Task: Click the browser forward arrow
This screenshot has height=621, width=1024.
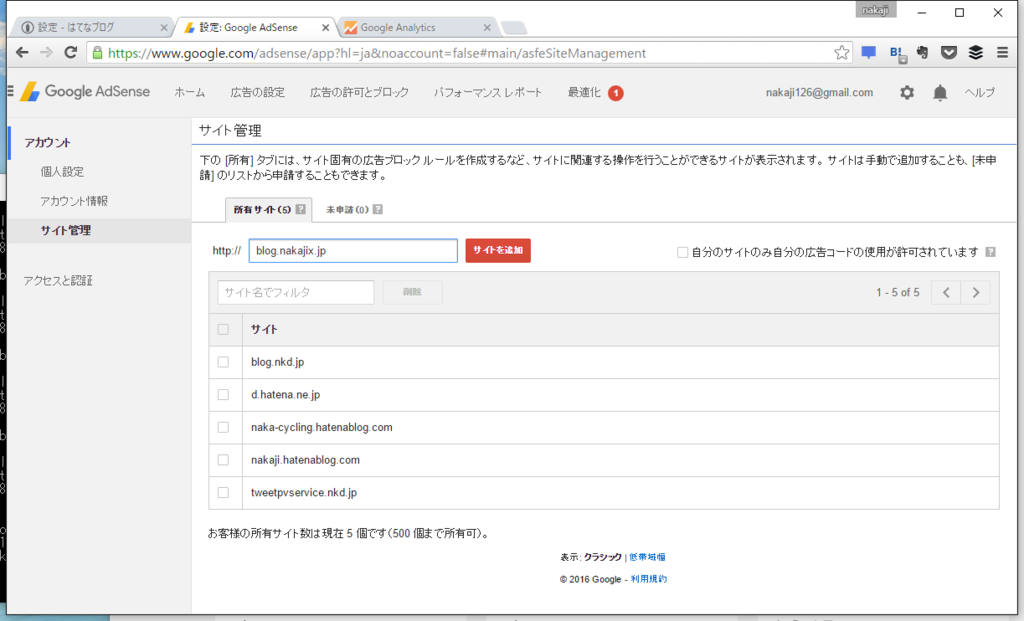Action: (x=46, y=53)
